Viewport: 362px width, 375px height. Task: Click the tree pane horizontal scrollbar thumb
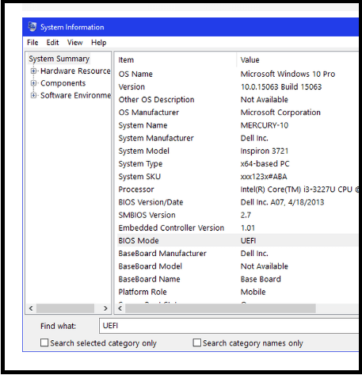pos(65,308)
